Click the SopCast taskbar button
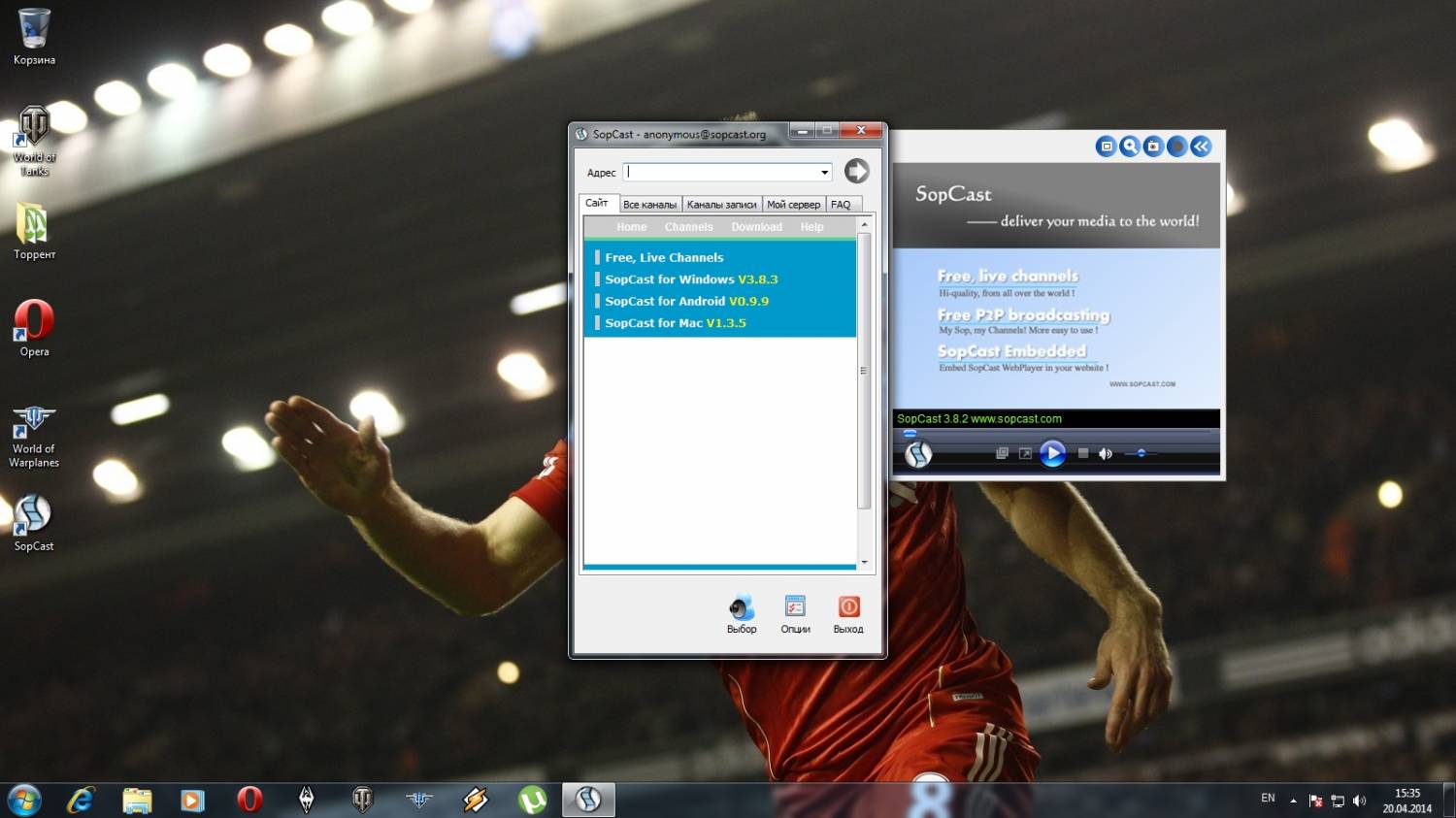The height and width of the screenshot is (818, 1456). coord(588,800)
